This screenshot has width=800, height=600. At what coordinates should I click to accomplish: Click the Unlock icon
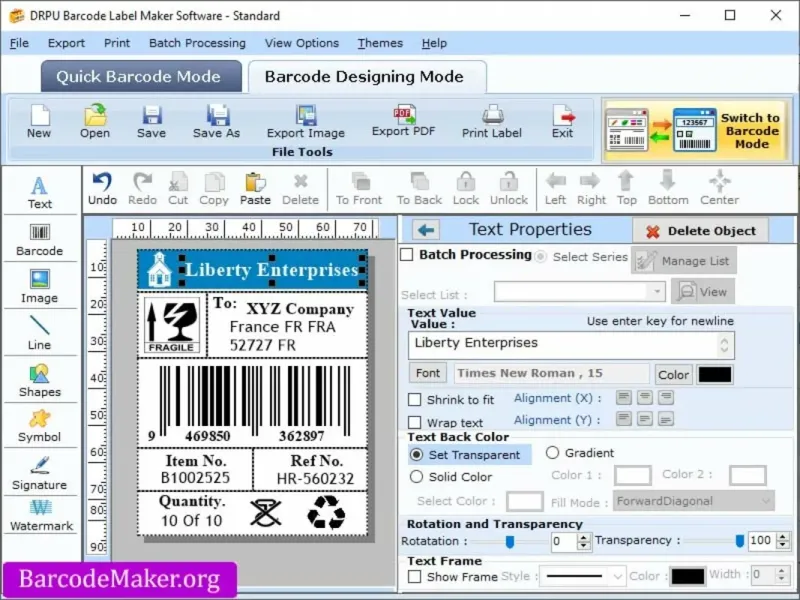tap(509, 189)
